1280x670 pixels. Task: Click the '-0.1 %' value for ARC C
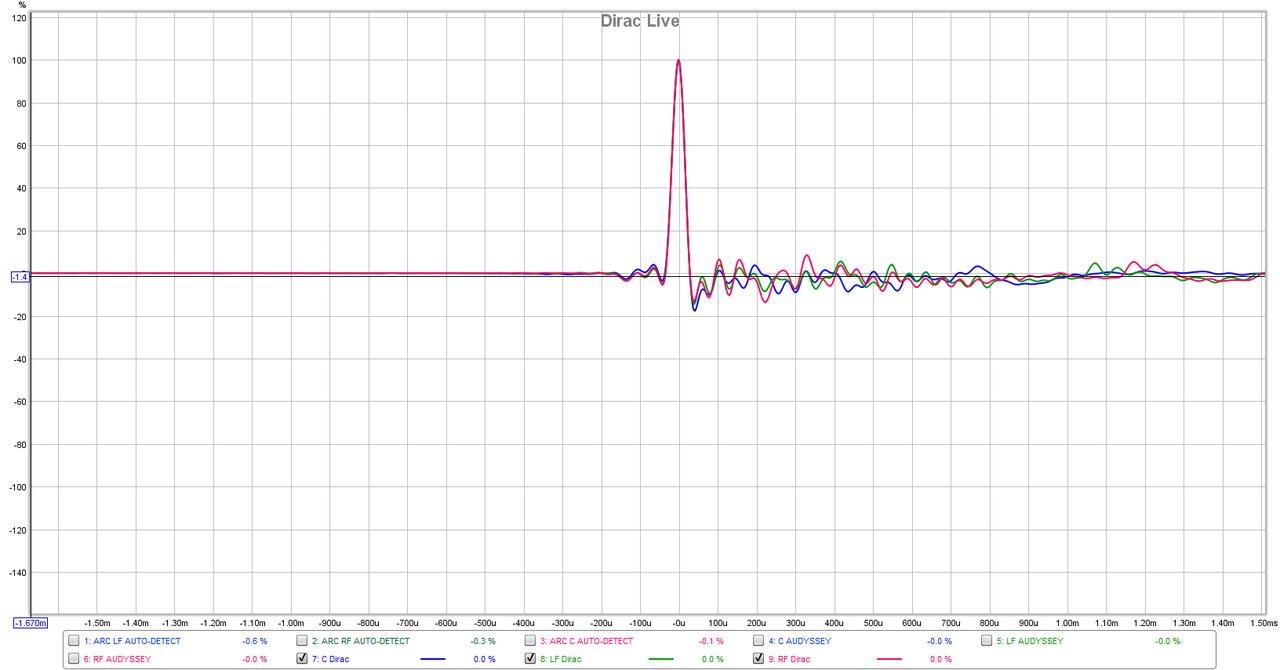click(x=711, y=641)
